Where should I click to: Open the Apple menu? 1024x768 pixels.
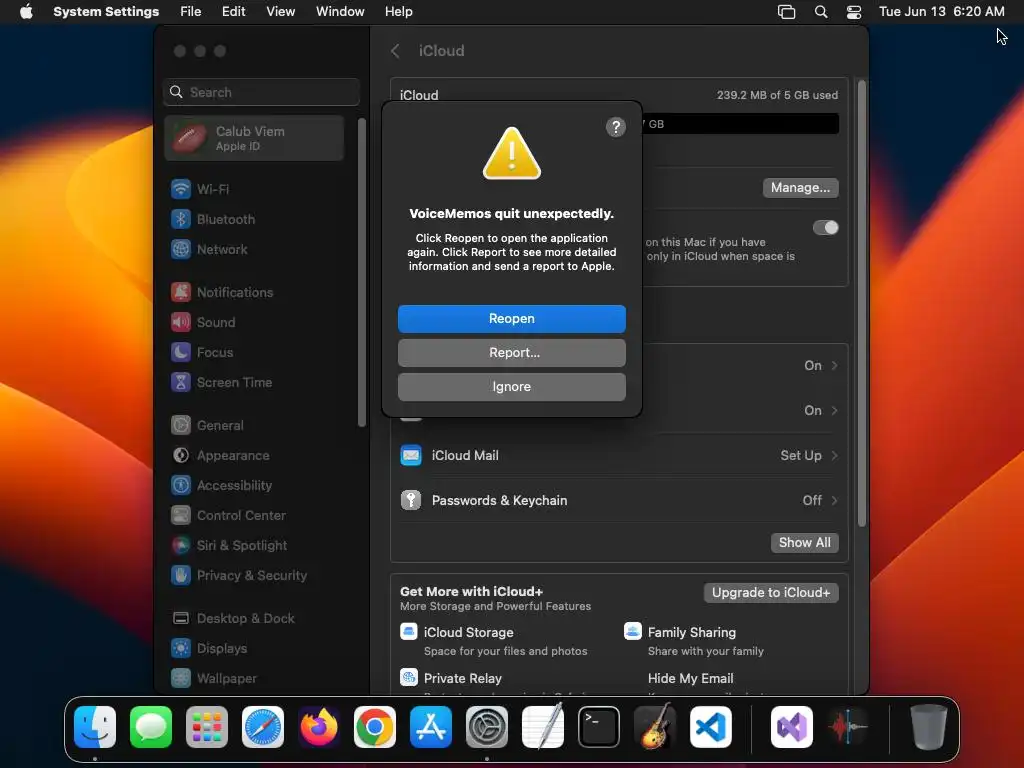26,12
